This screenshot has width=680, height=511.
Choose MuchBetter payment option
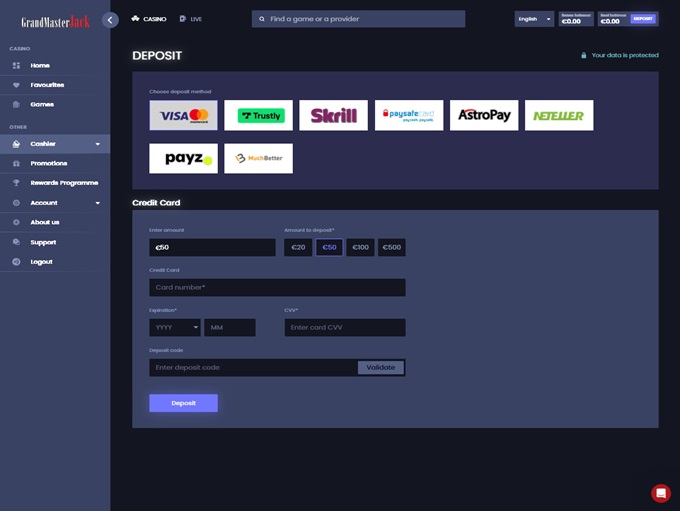258,158
